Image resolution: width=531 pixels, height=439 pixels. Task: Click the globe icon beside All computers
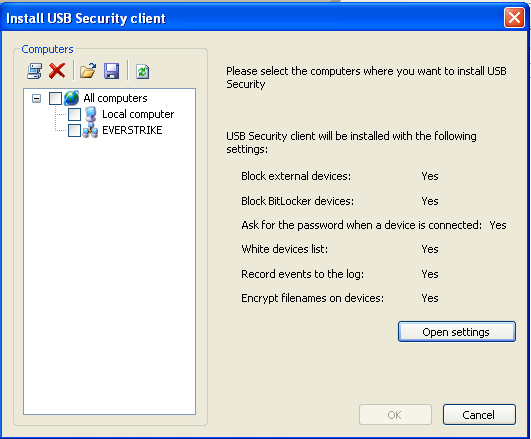pos(71,98)
